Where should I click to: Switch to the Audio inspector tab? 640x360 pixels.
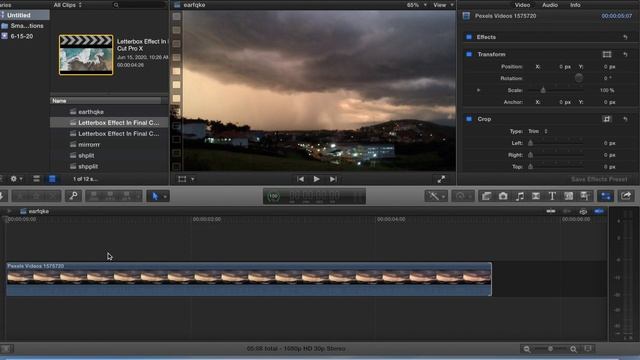coord(550,5)
